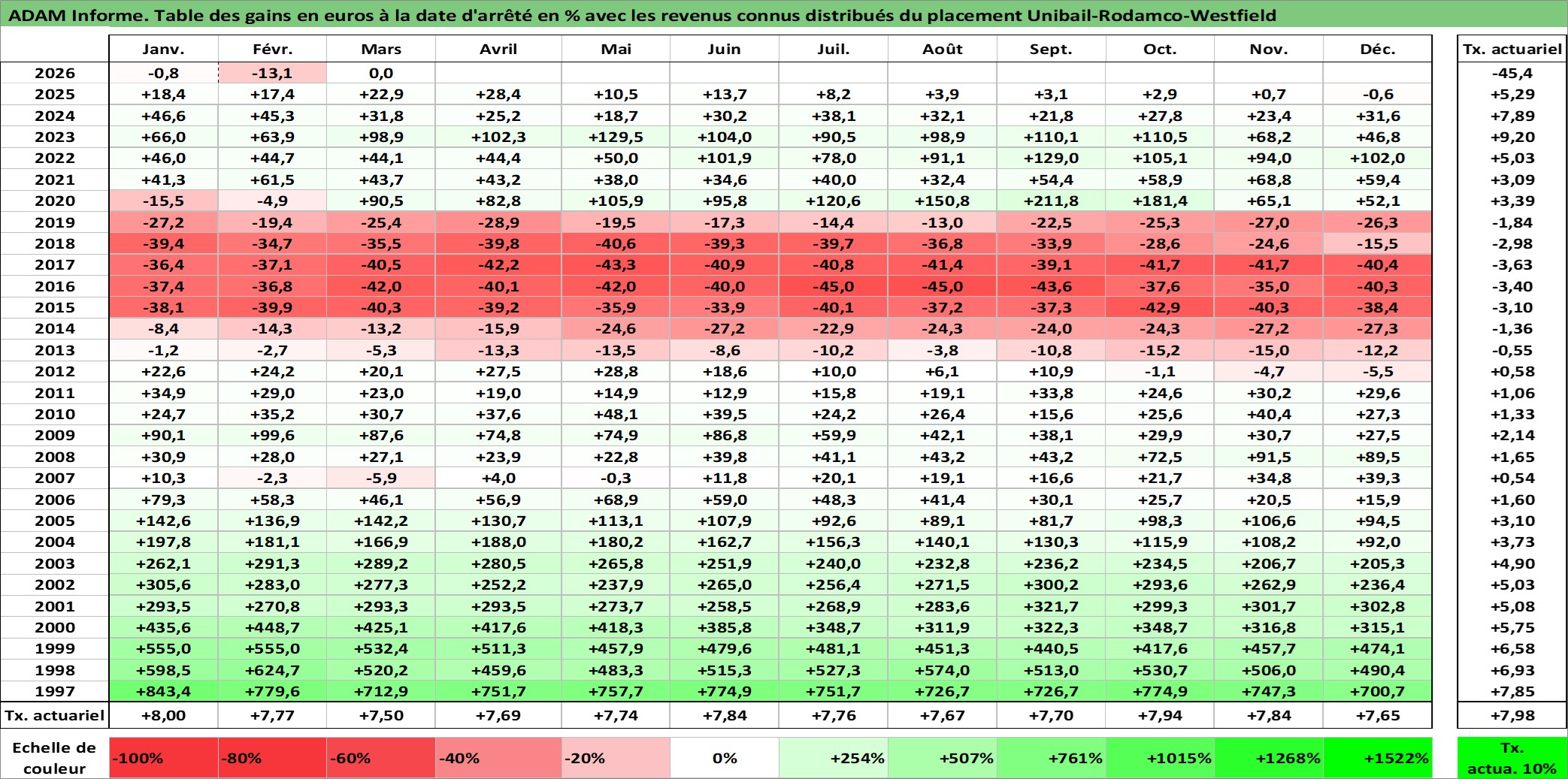This screenshot has height=779, width=1568.
Task: Select the +7,94 actuarial rate under October
Action: click(1160, 715)
